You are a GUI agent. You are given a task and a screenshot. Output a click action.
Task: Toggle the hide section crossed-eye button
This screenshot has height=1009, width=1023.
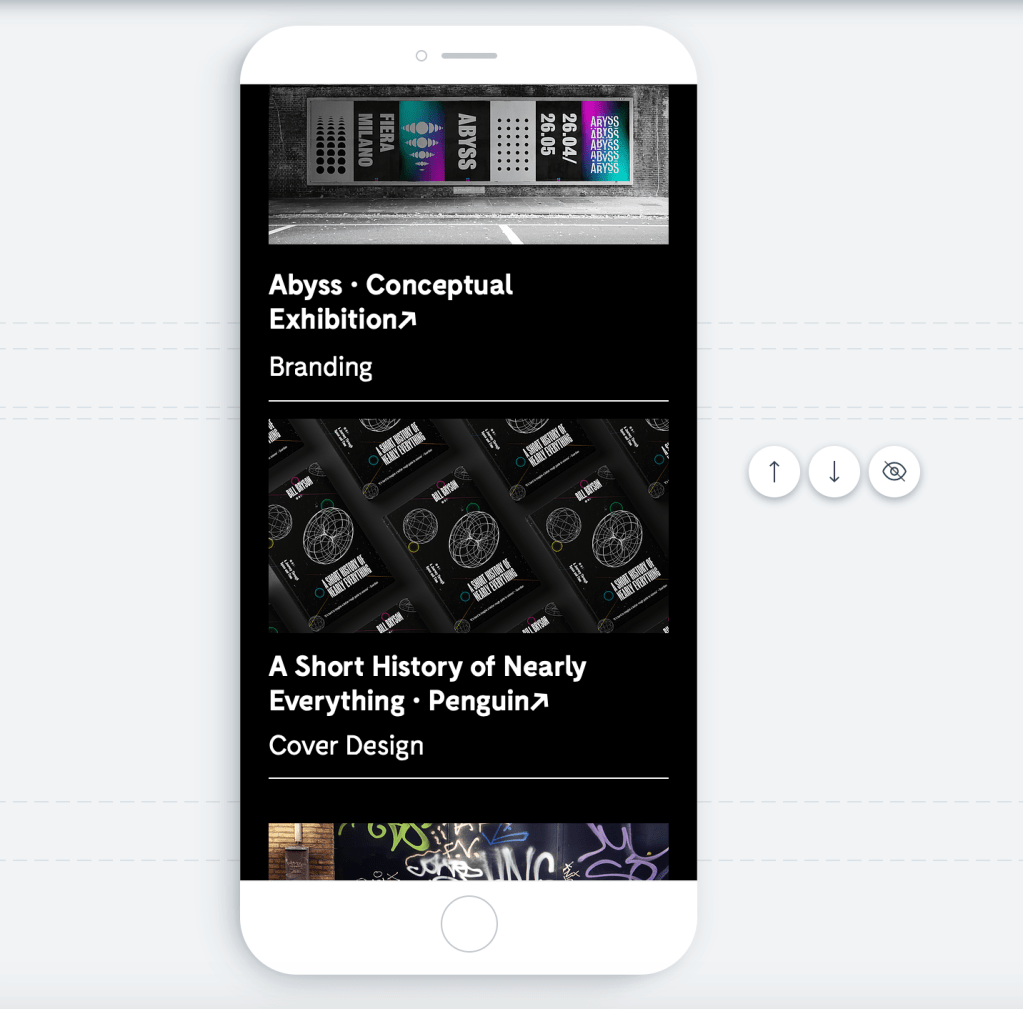pyautogui.click(x=894, y=472)
